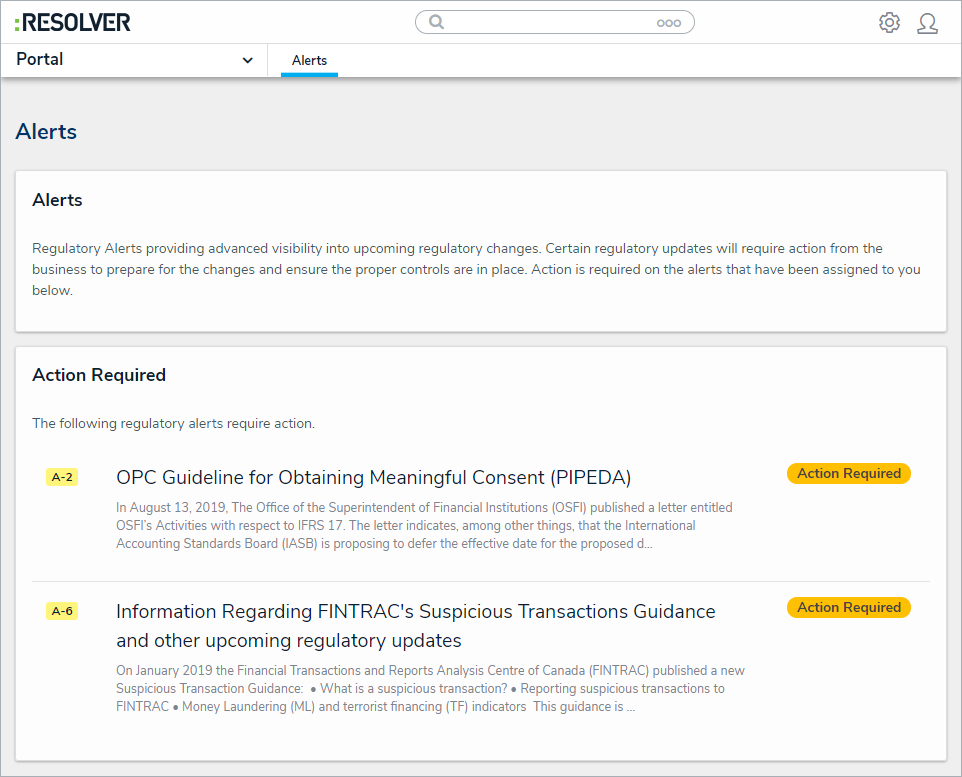The width and height of the screenshot is (962, 777).
Task: Click the Portal label text
Action: click(39, 60)
